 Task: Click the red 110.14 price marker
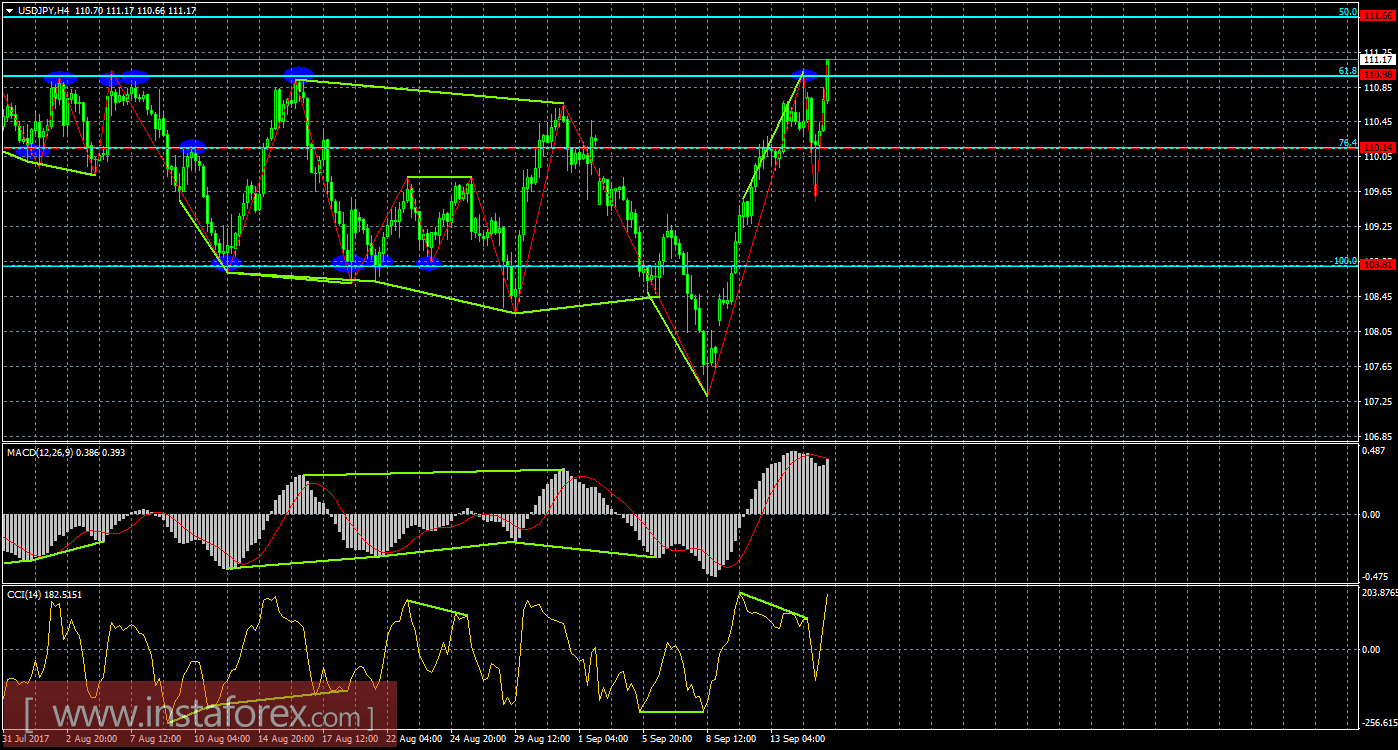point(1377,146)
